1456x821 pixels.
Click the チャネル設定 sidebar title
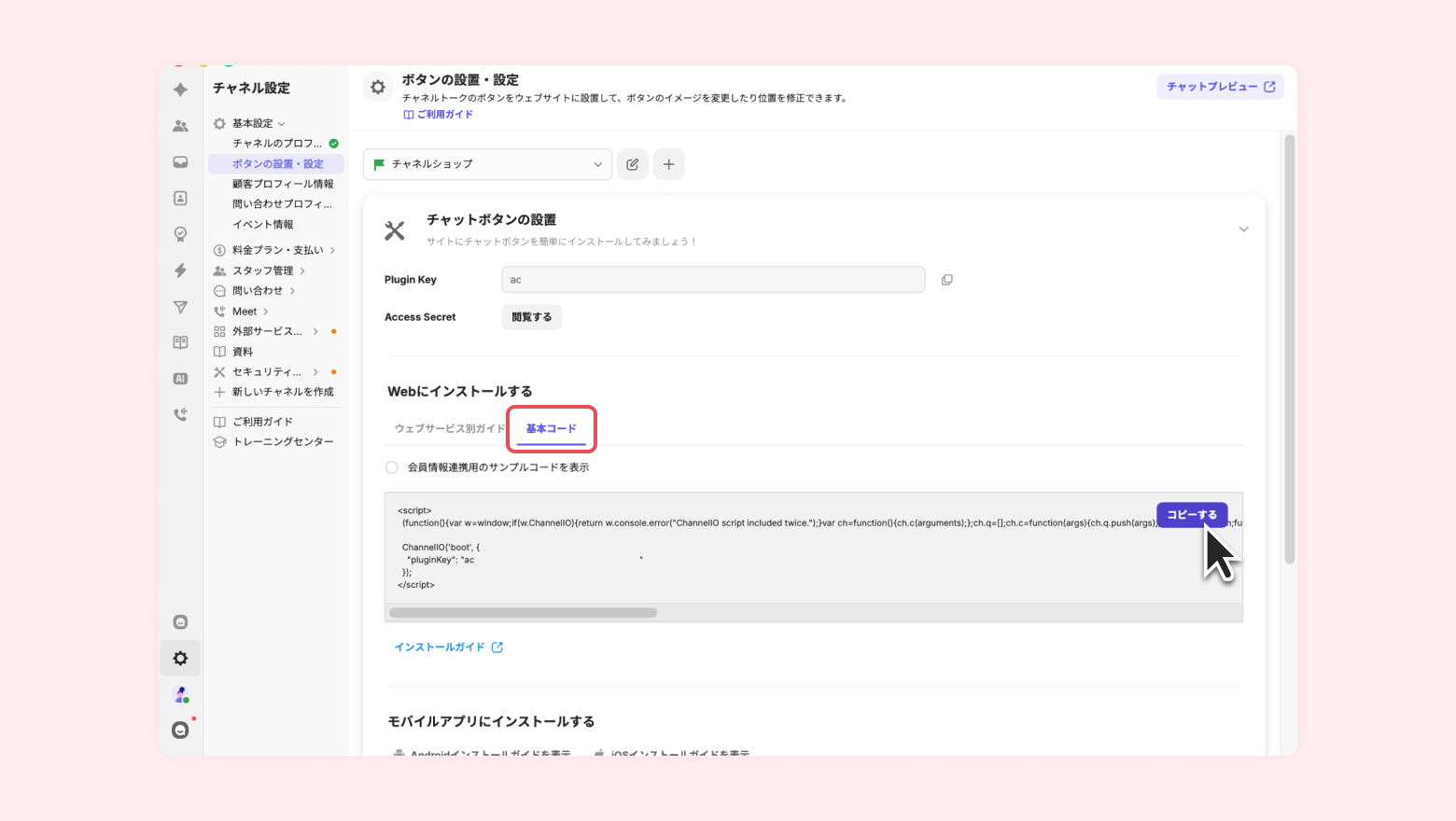click(251, 88)
